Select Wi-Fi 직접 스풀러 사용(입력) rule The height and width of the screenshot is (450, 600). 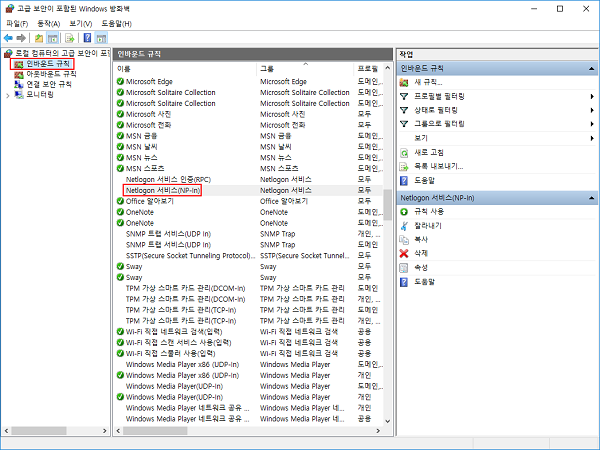[249, 353]
